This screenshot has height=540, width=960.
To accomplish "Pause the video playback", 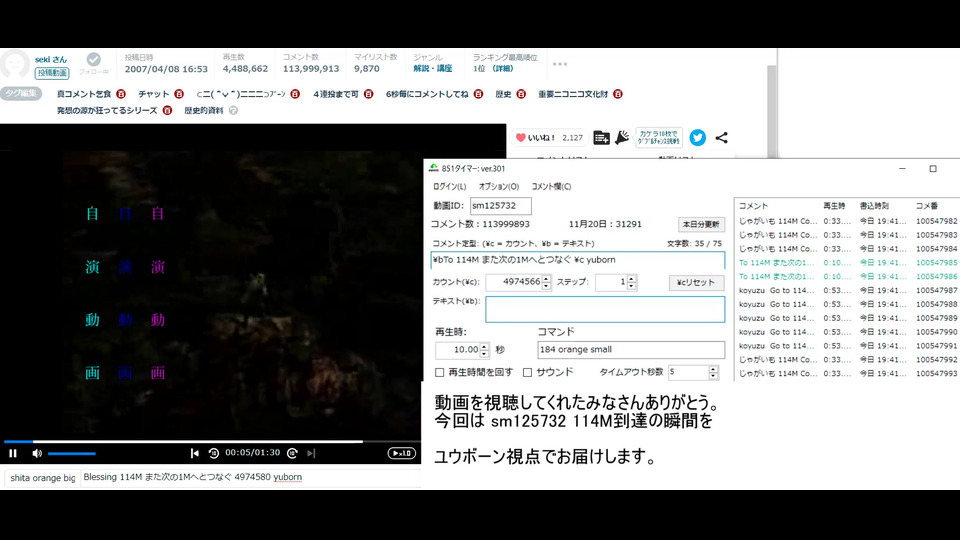I will pos(13,454).
